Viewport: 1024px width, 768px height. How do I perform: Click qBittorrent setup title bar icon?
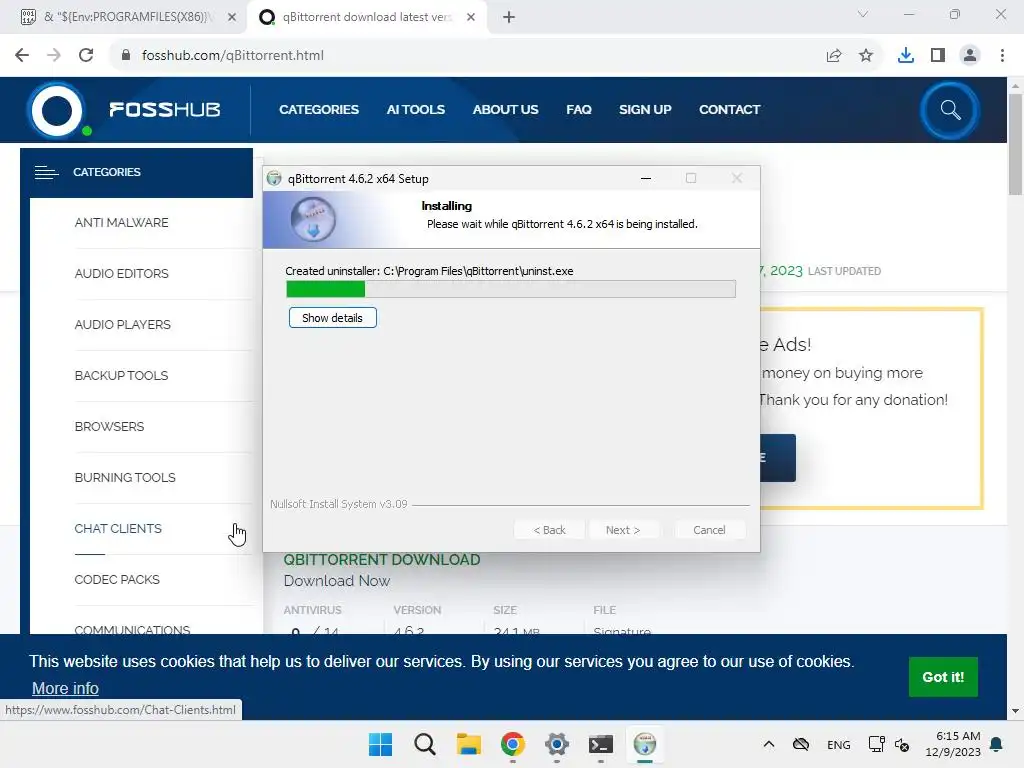tap(274, 178)
